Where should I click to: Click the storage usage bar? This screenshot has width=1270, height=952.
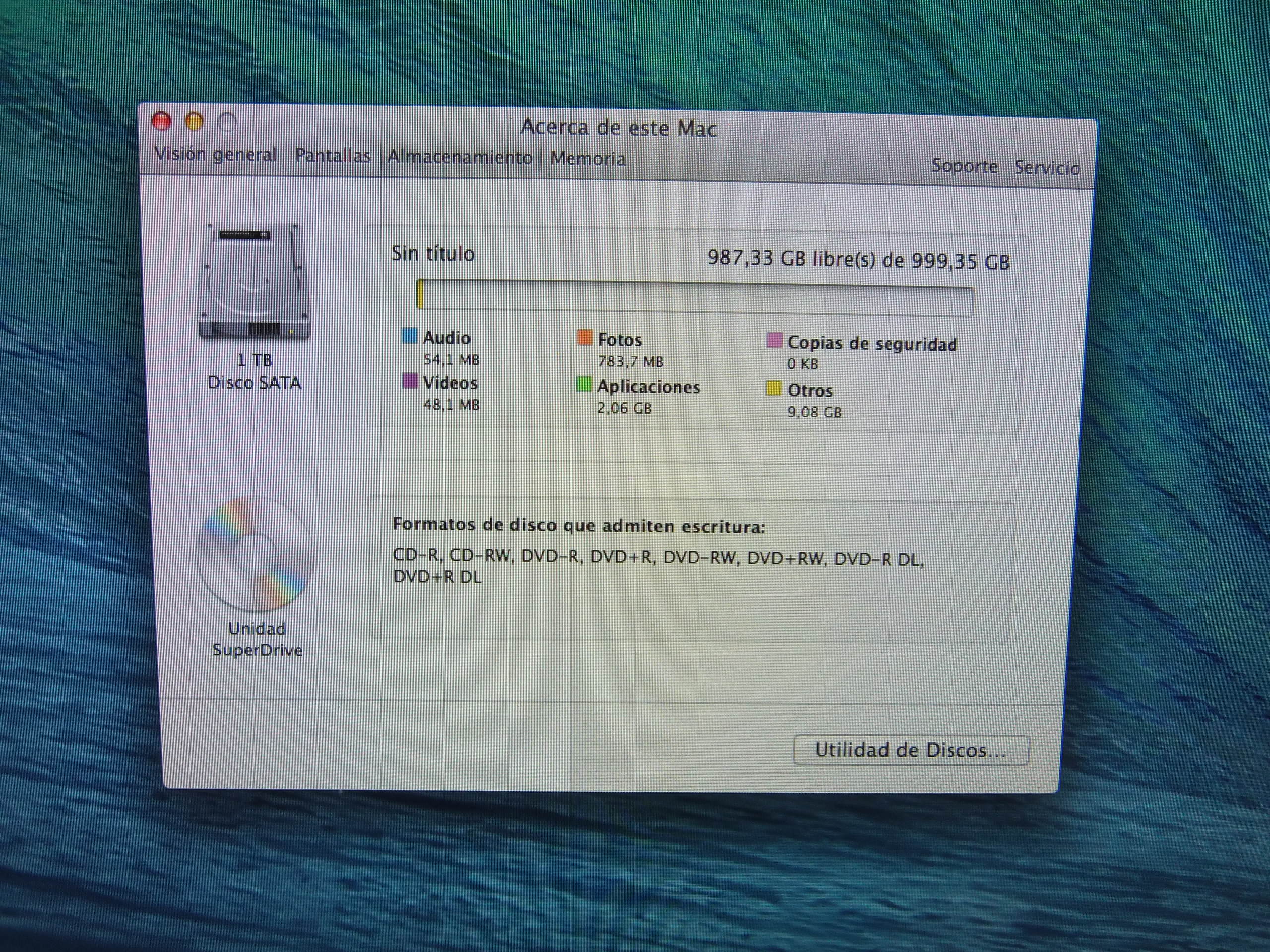point(695,297)
